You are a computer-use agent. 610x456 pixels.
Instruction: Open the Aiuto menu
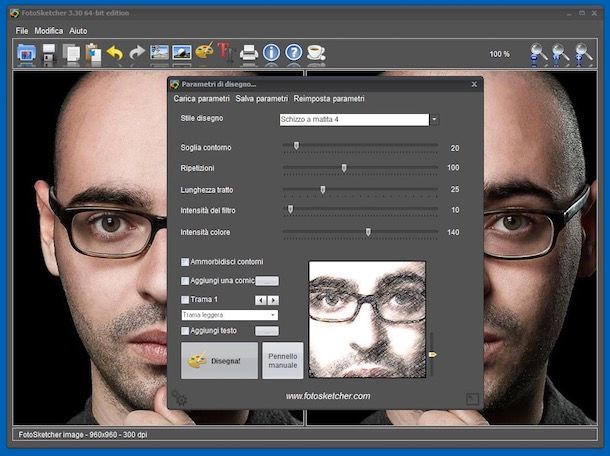point(78,31)
